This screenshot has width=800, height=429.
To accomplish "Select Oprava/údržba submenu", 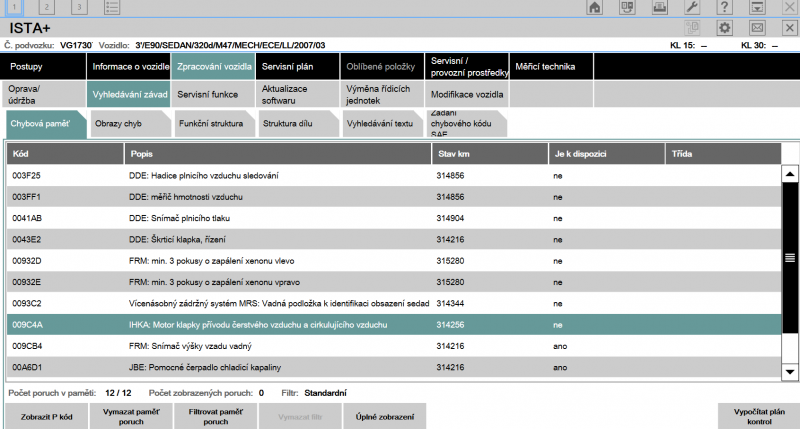I will click(43, 94).
